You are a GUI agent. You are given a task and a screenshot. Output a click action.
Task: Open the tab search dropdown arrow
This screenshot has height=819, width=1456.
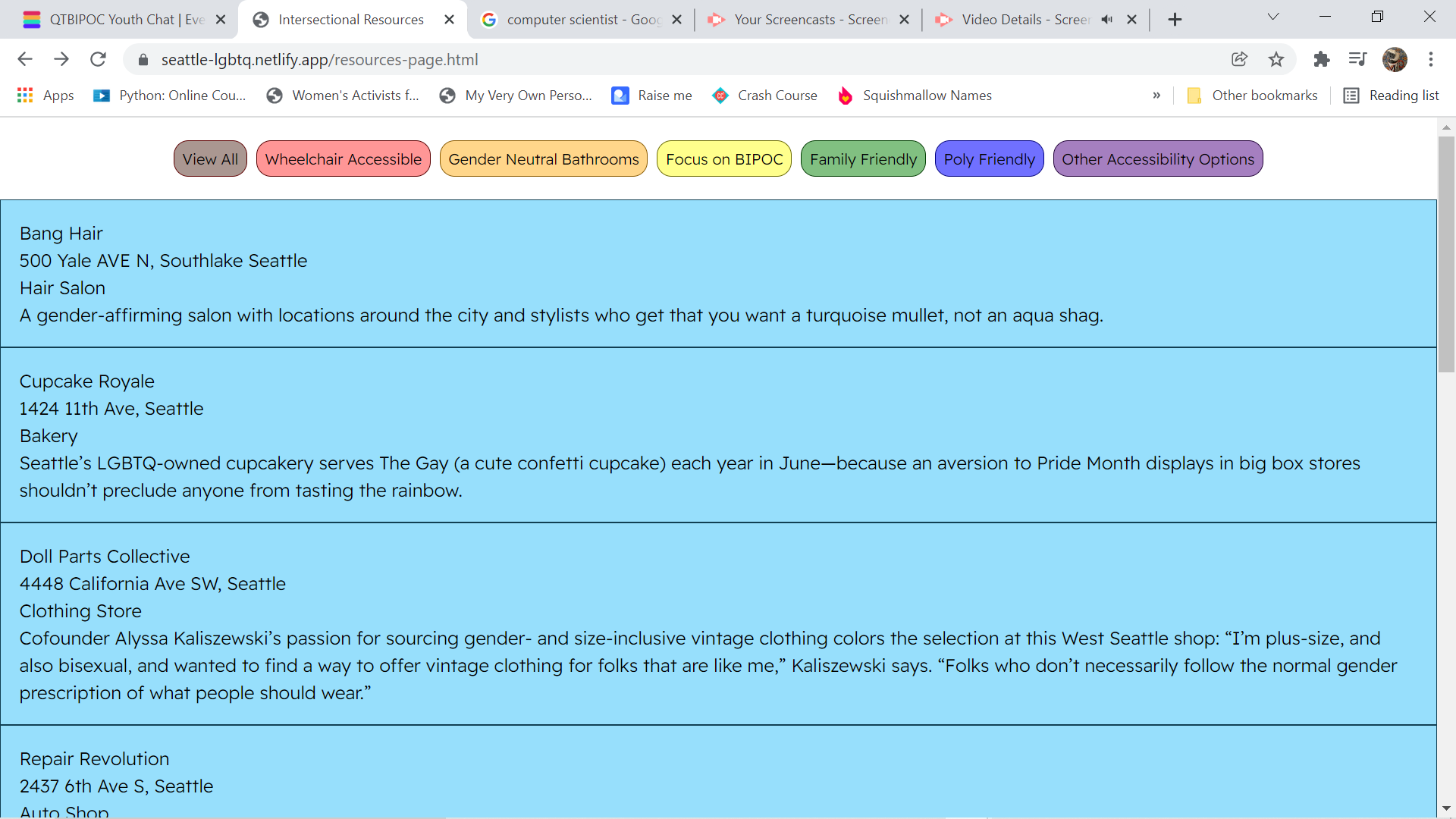[x=1273, y=17]
